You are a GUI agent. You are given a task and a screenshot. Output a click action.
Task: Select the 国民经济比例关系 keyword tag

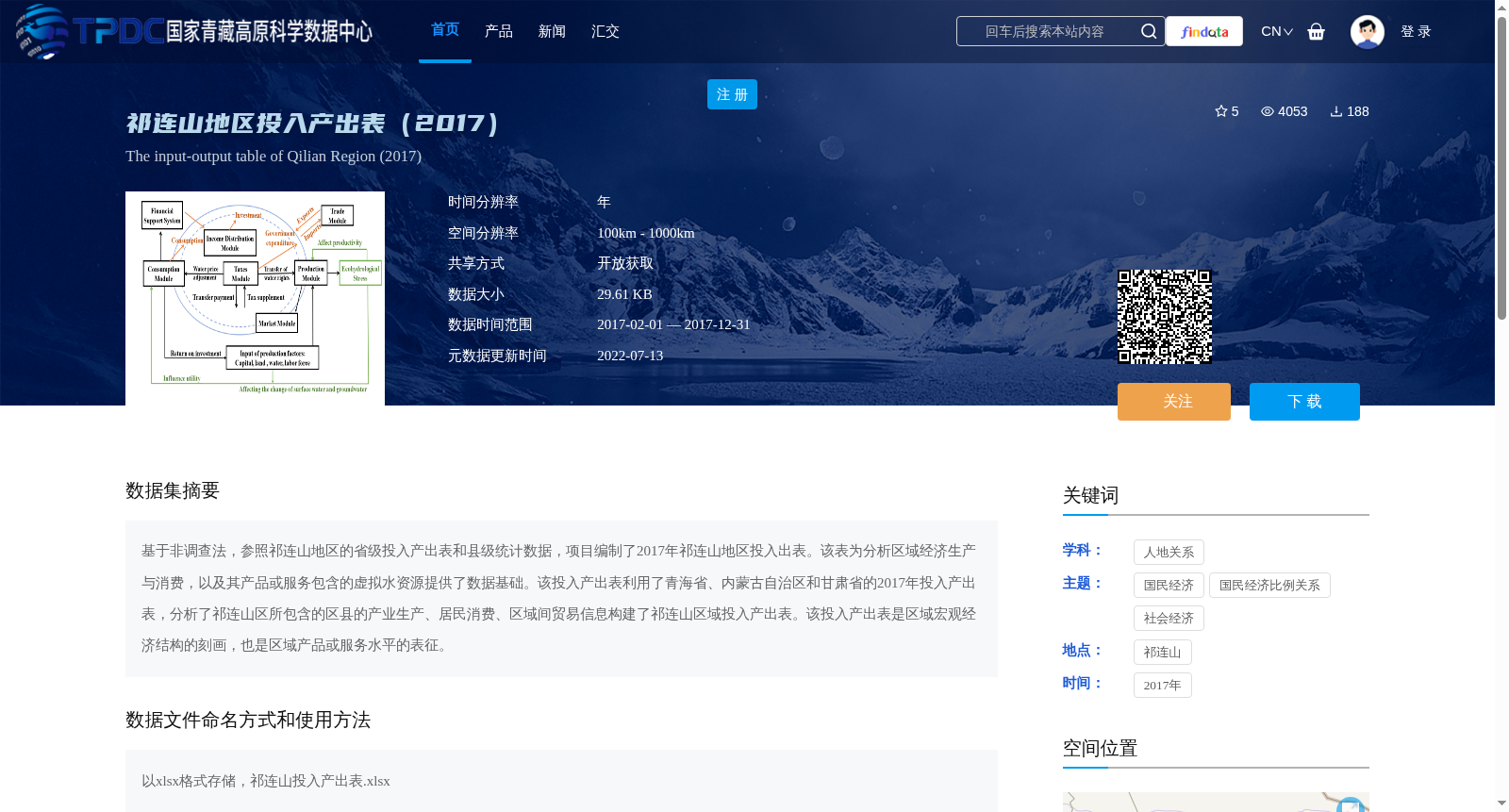pyautogui.click(x=1269, y=586)
